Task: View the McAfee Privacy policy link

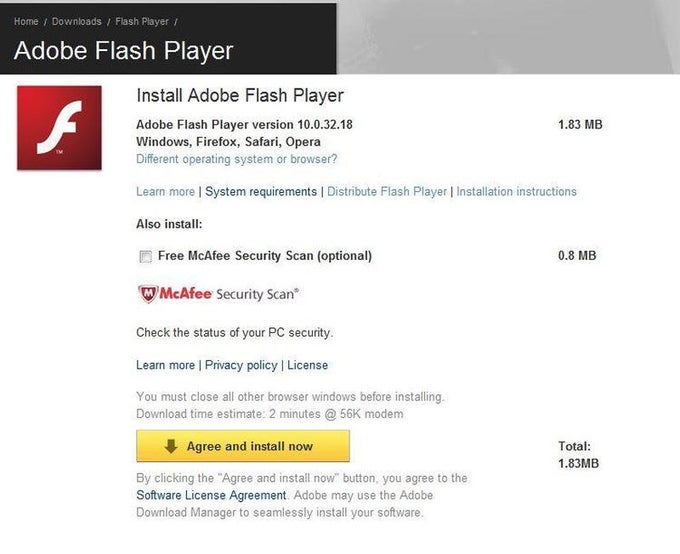Action: pos(240,365)
